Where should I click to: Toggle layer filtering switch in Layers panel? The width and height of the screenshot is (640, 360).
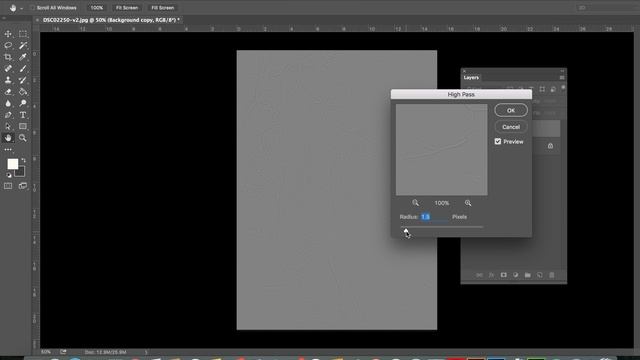563,87
